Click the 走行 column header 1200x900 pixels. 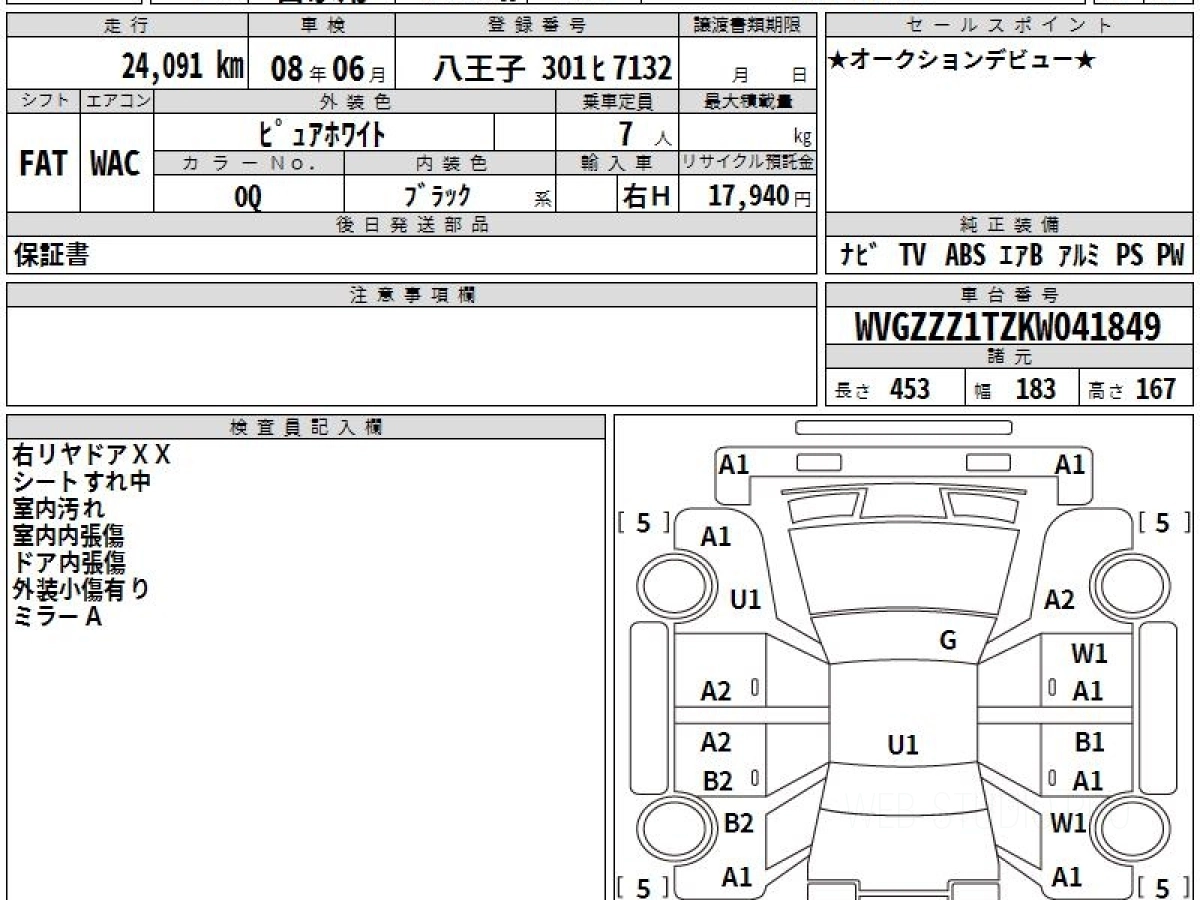click(126, 26)
